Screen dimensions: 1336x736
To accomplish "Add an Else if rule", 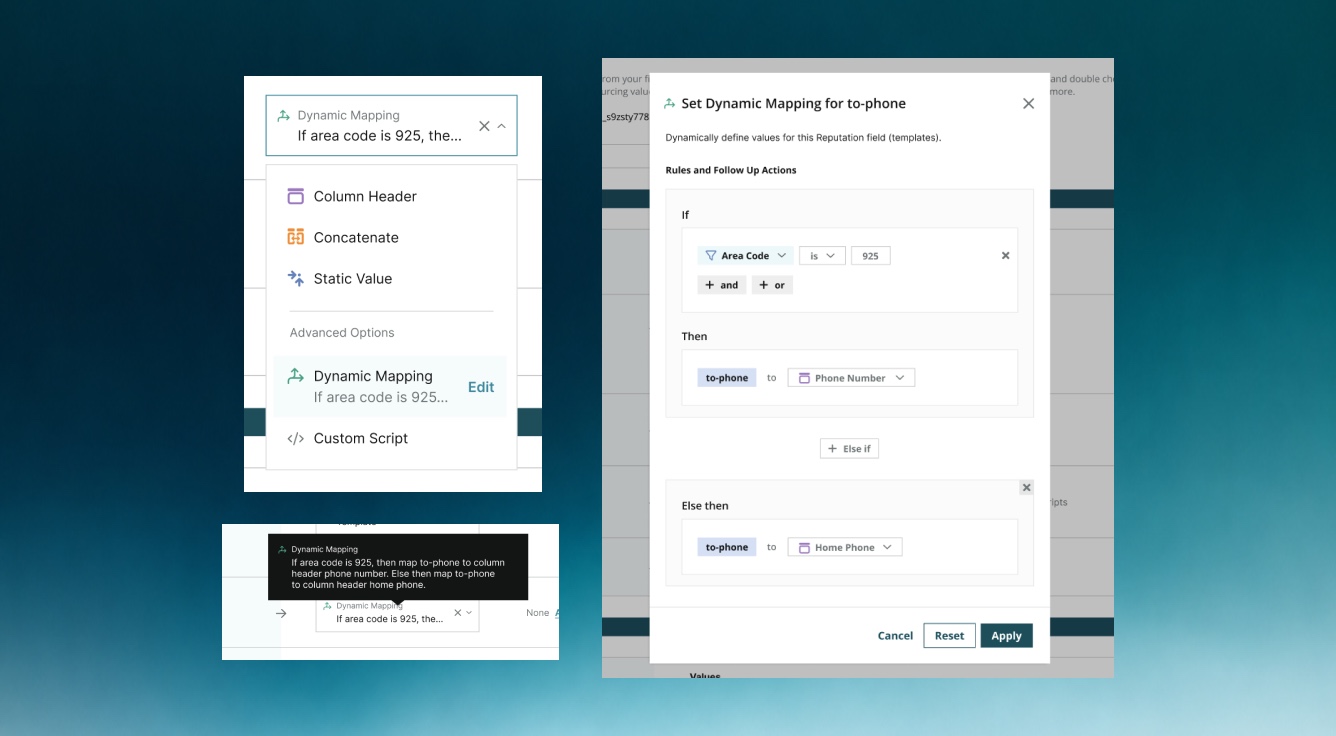I will coord(849,449).
